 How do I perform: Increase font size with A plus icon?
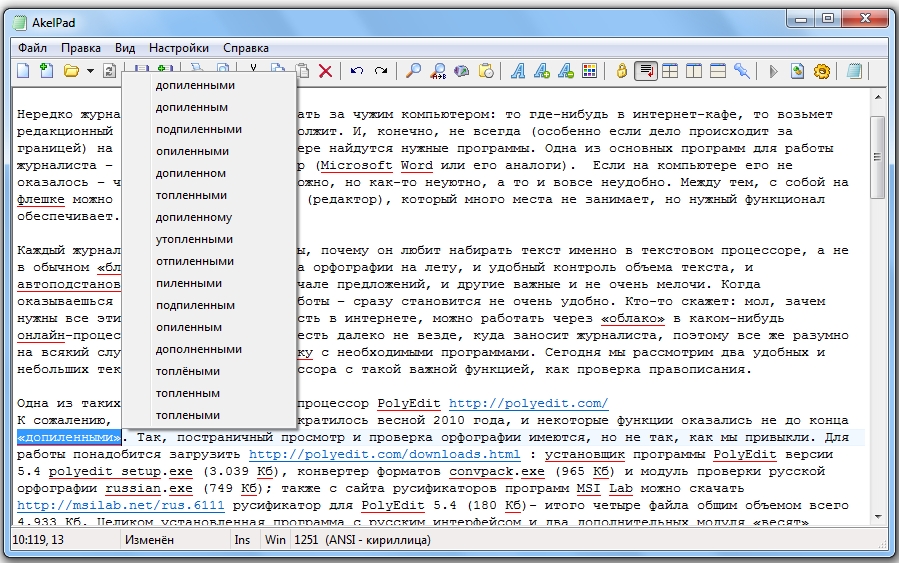pyautogui.click(x=542, y=71)
